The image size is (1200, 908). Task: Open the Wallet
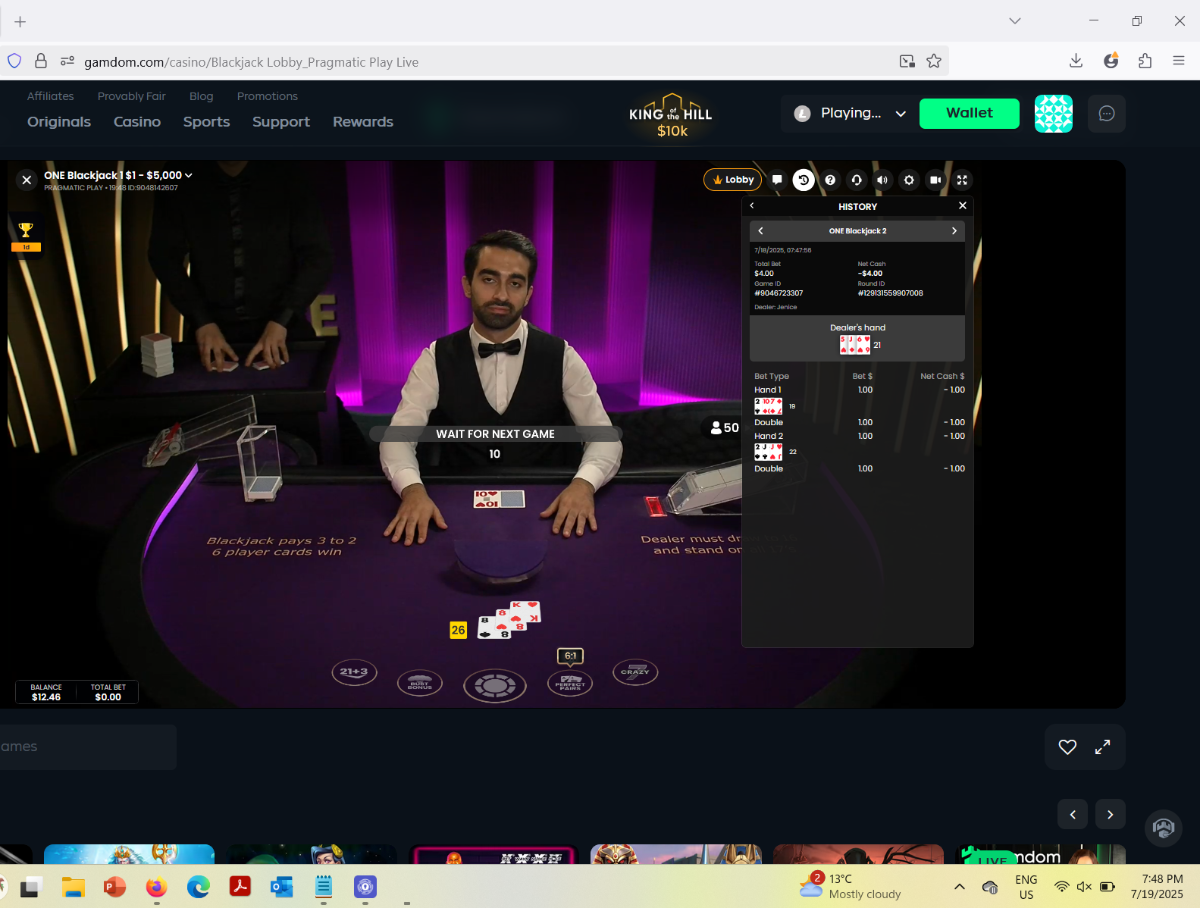point(969,113)
